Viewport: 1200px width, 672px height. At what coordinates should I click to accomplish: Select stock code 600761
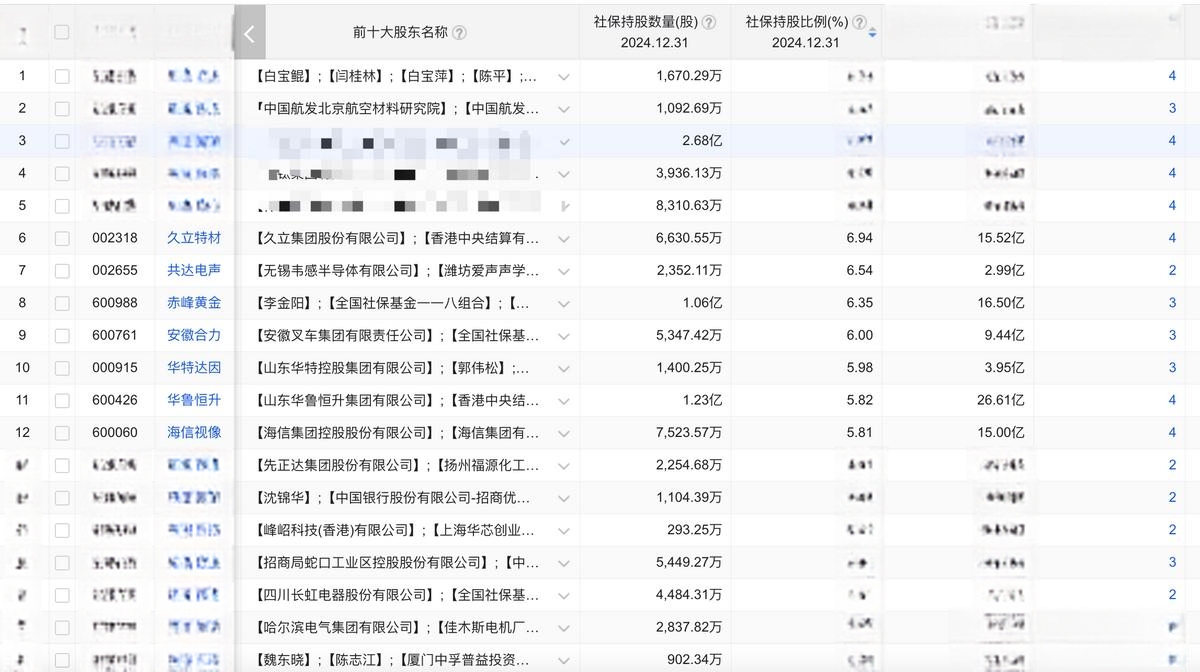(x=115, y=335)
